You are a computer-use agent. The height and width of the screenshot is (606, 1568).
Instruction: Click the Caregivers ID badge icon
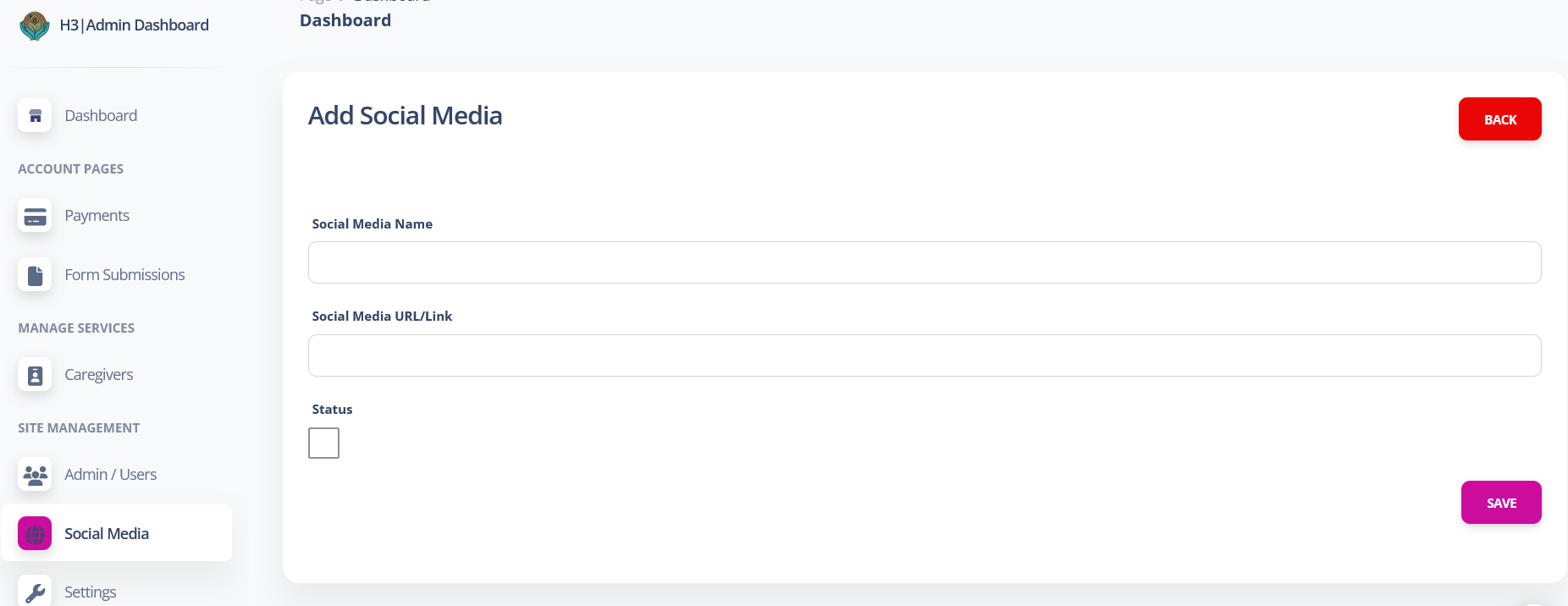(x=35, y=375)
